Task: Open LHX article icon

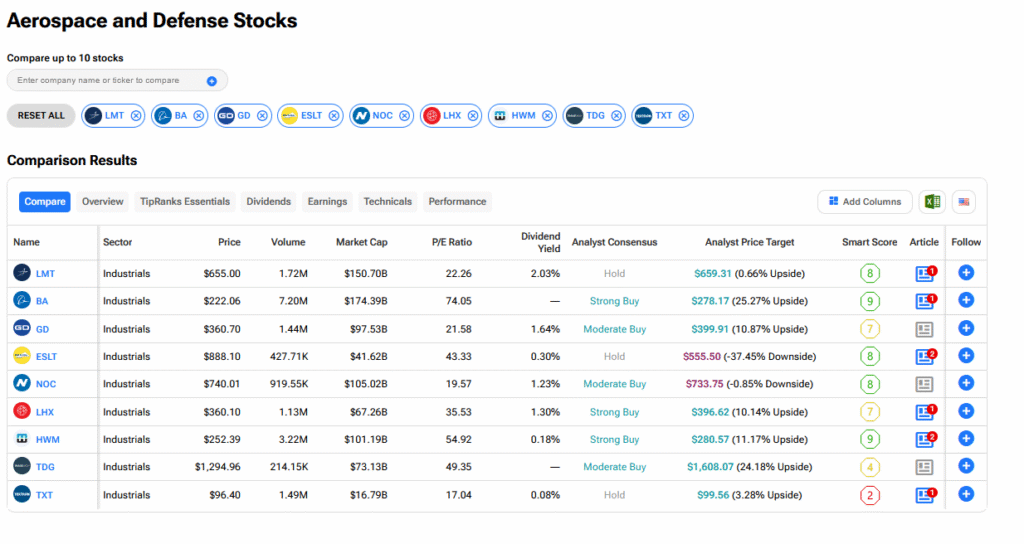Action: point(925,412)
